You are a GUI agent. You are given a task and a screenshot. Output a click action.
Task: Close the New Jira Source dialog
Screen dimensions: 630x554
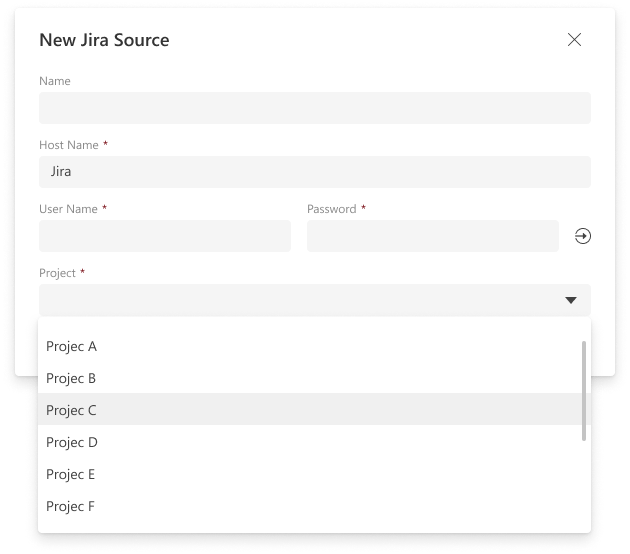pos(574,40)
